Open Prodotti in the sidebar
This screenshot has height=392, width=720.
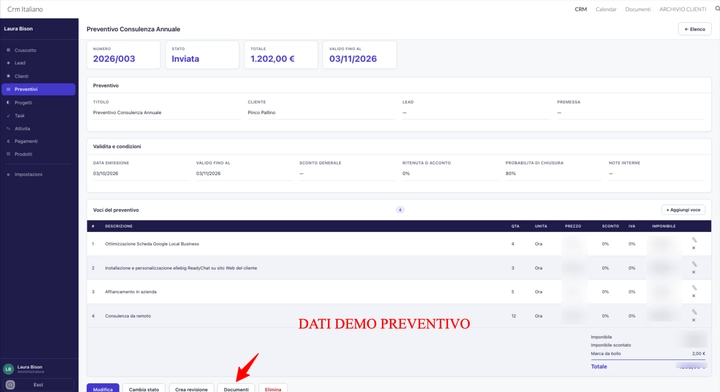pyautogui.click(x=23, y=154)
